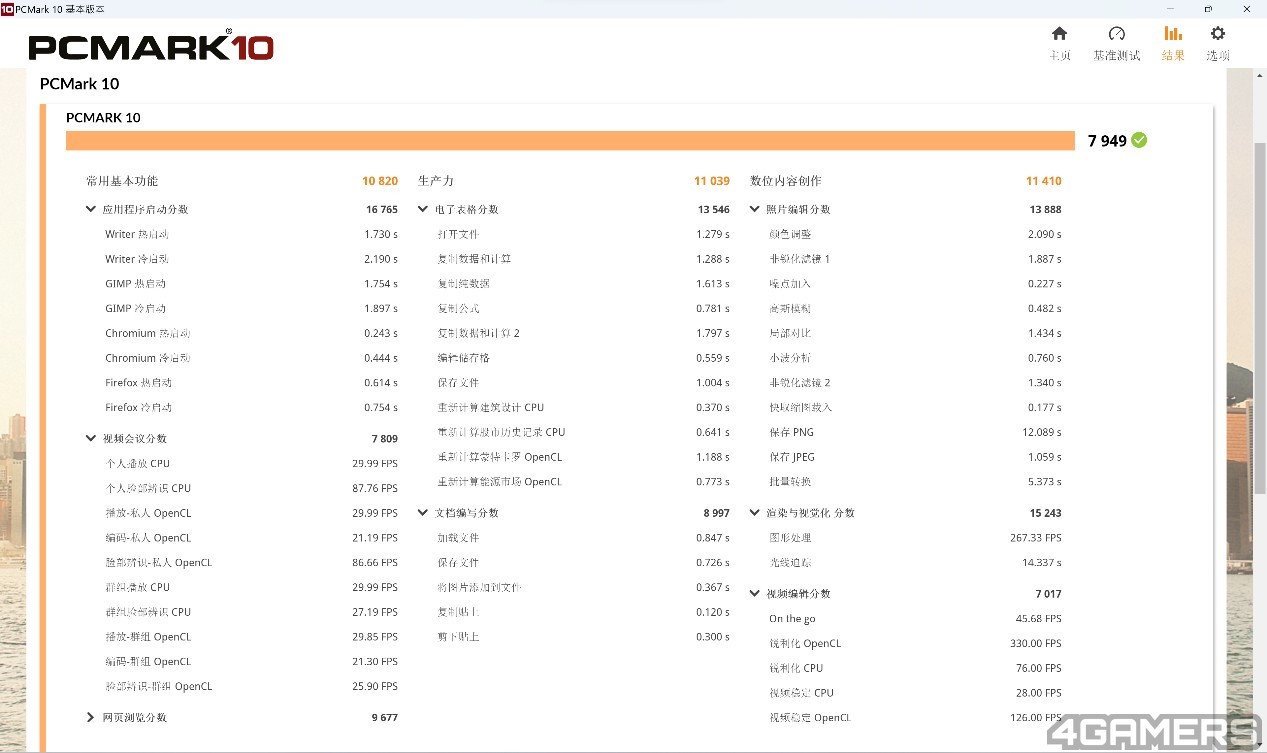
Task: Click the PCMark 10 title bar app icon
Action: click(7, 8)
